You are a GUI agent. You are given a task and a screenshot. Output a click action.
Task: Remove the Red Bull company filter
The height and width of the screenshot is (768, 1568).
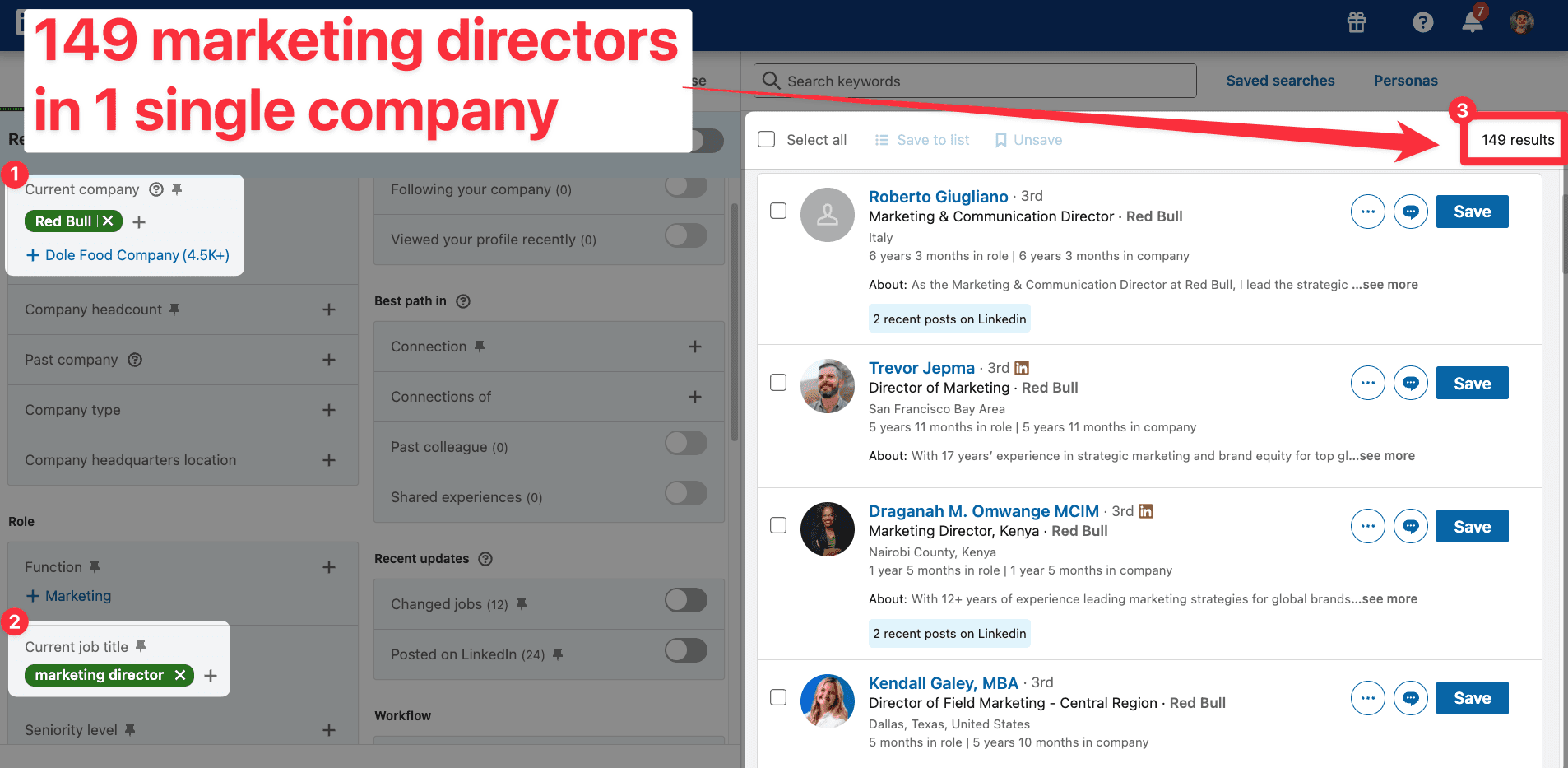point(108,221)
